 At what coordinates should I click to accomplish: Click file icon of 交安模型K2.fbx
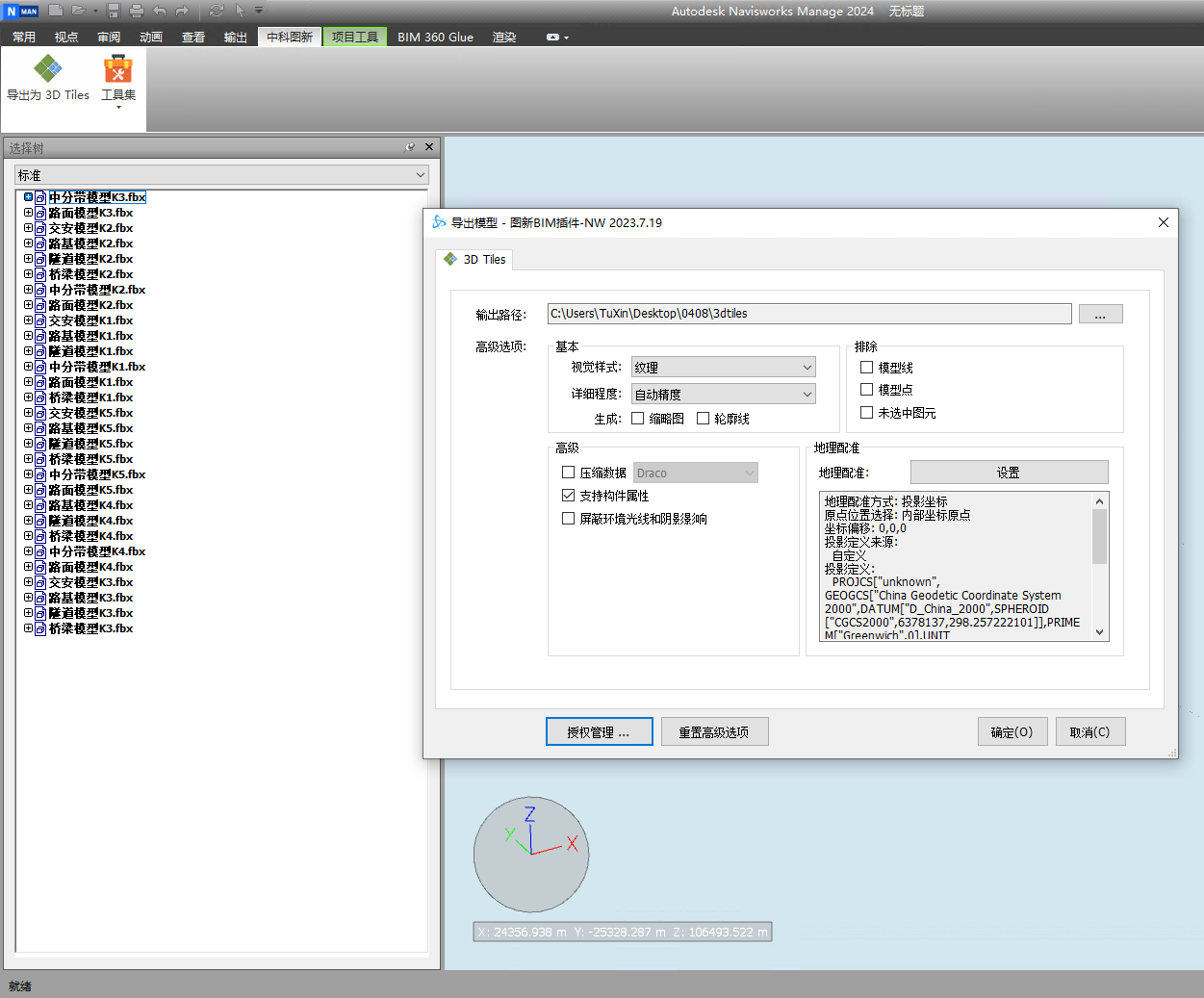(x=40, y=228)
